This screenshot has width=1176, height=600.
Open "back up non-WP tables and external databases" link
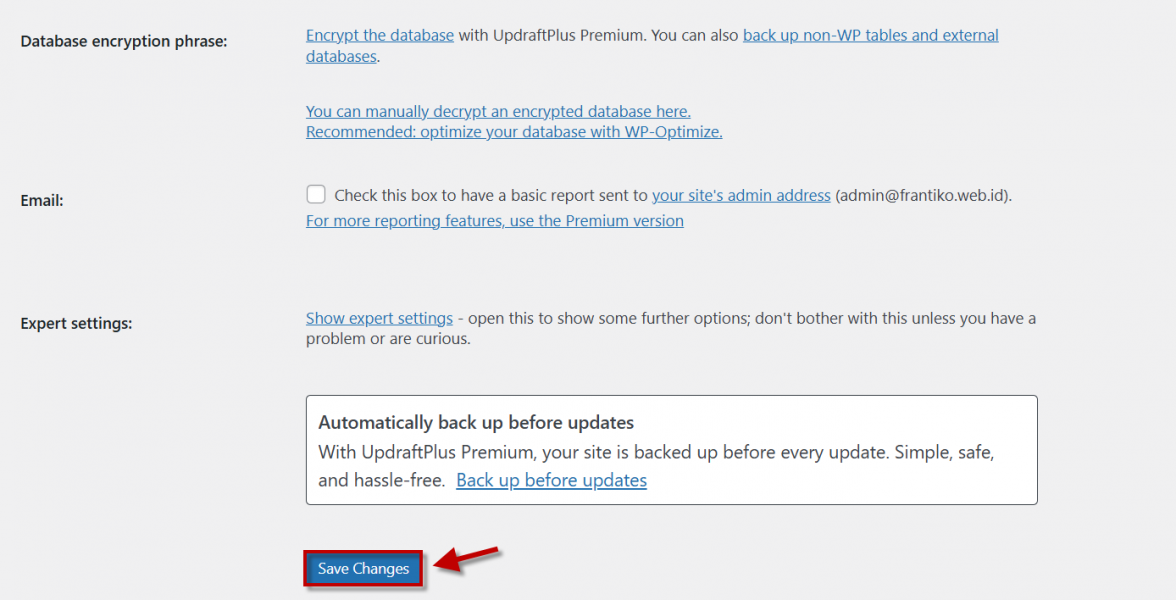click(870, 36)
